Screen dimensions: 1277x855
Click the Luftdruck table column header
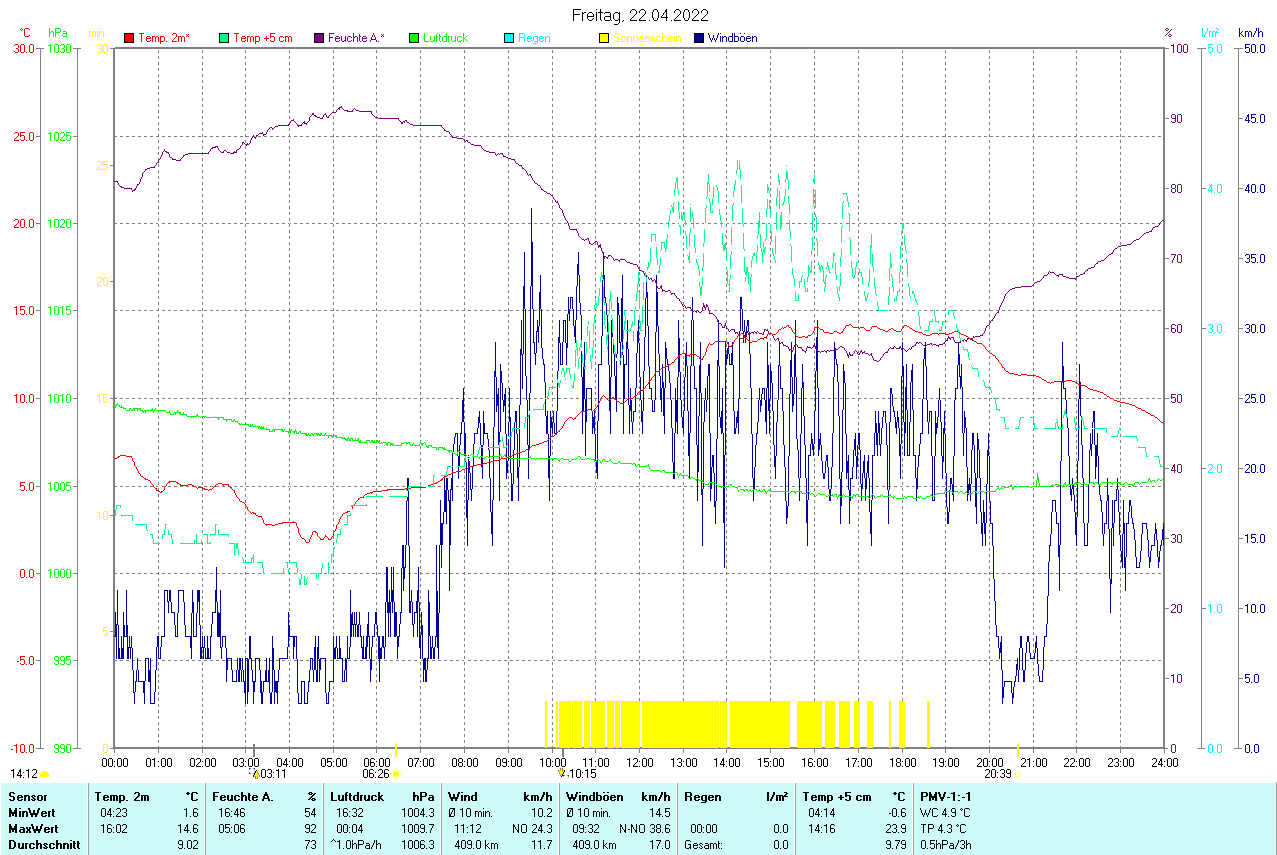[357, 797]
